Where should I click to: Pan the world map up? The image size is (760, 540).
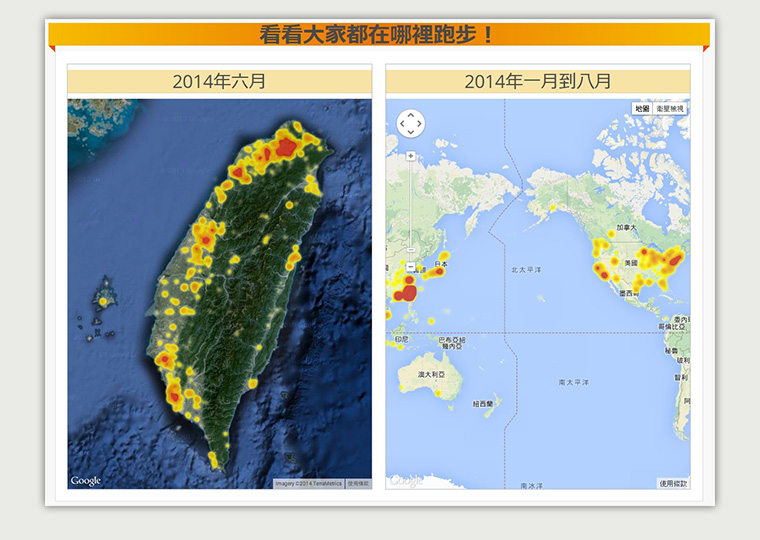[411, 115]
